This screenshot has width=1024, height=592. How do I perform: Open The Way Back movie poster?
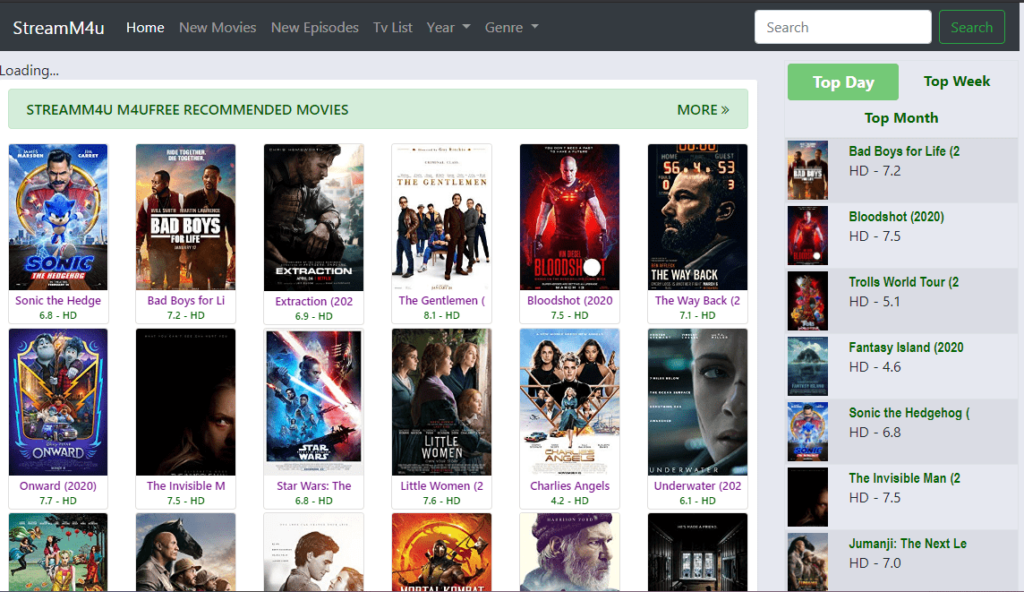[697, 217]
